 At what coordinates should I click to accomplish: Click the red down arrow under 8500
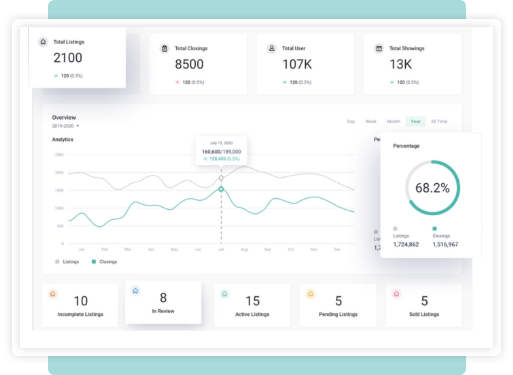177,82
